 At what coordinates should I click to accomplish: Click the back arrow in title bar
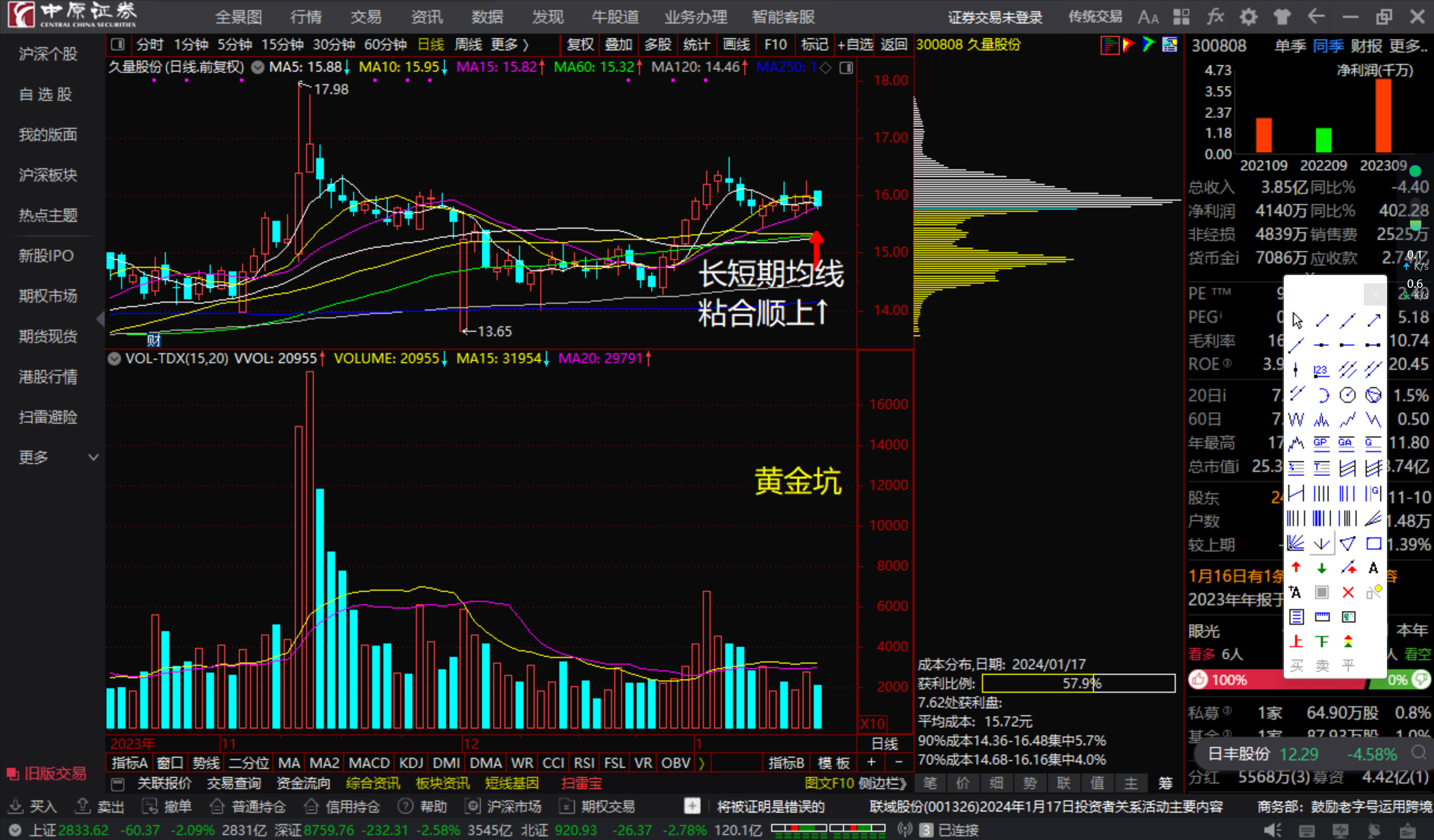(1316, 16)
